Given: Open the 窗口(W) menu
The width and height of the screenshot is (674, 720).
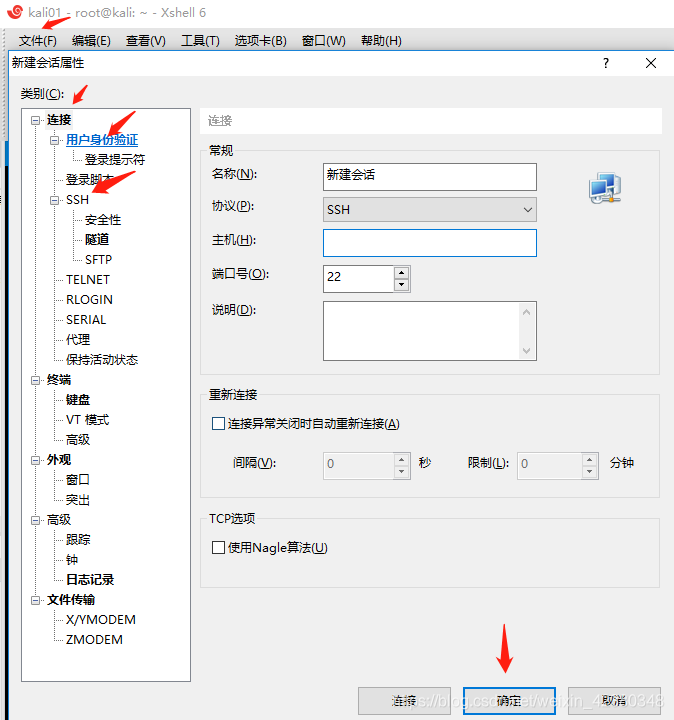Looking at the screenshot, I should (323, 41).
